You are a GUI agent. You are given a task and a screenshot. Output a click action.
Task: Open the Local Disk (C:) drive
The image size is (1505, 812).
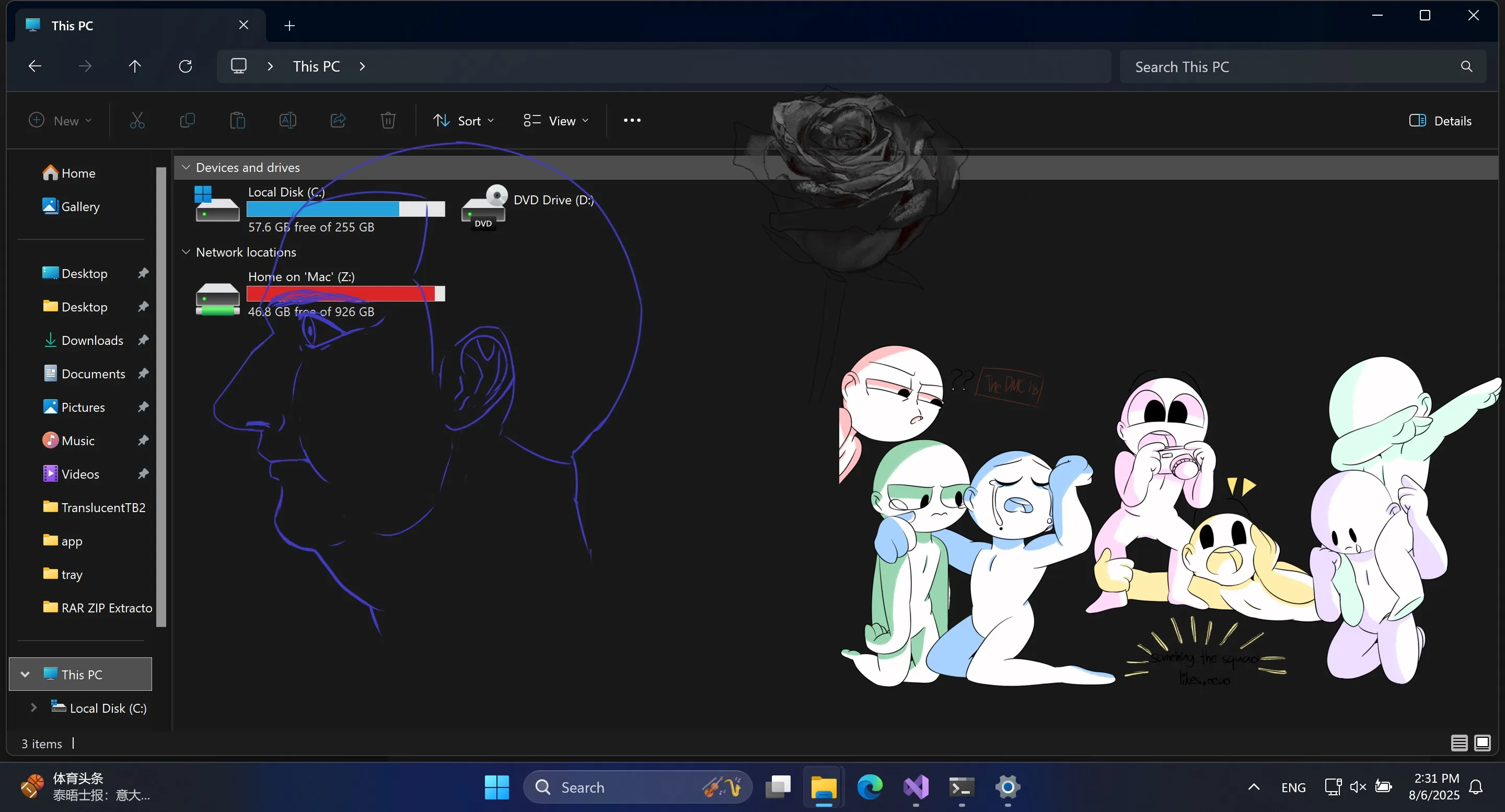pyautogui.click(x=319, y=209)
